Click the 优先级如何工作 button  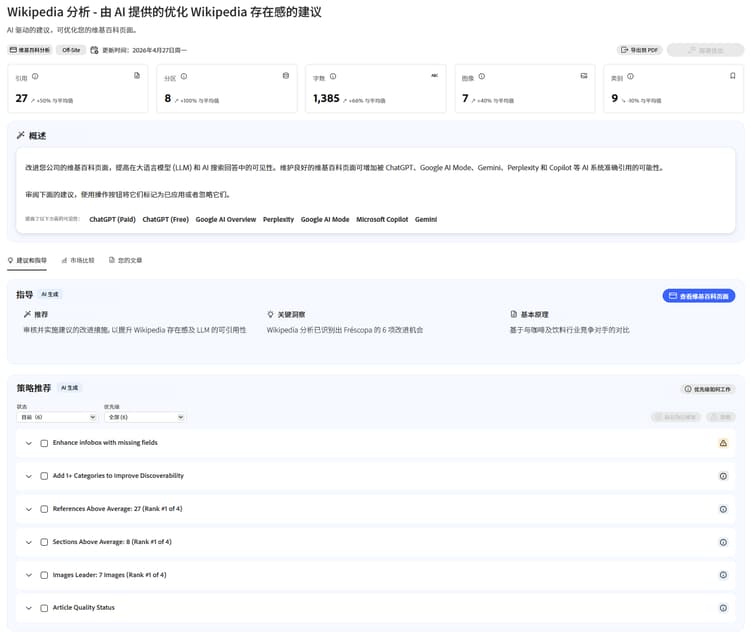(x=707, y=389)
